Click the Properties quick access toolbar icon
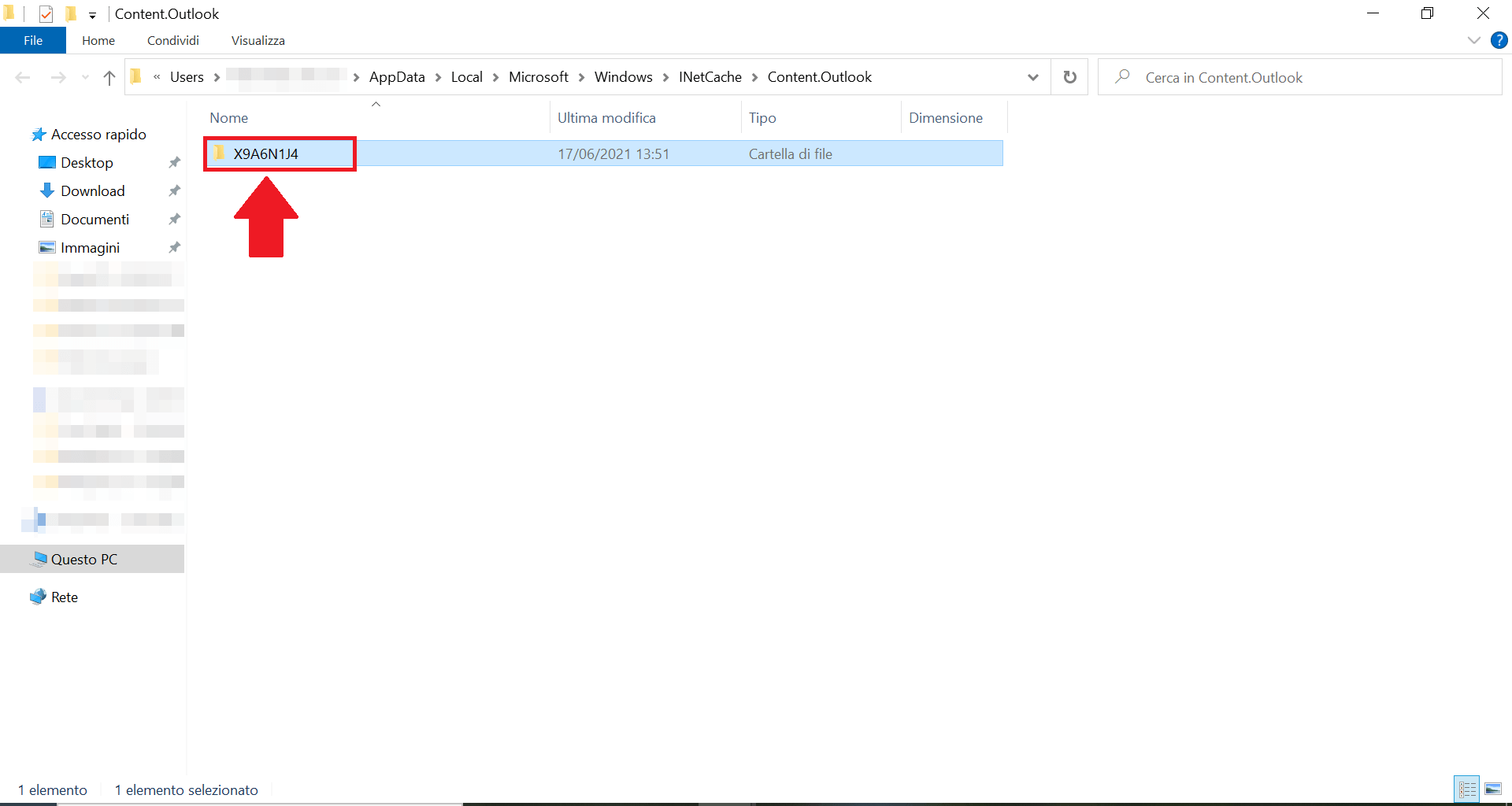Screen dimensions: 1512x806 tap(46, 13)
